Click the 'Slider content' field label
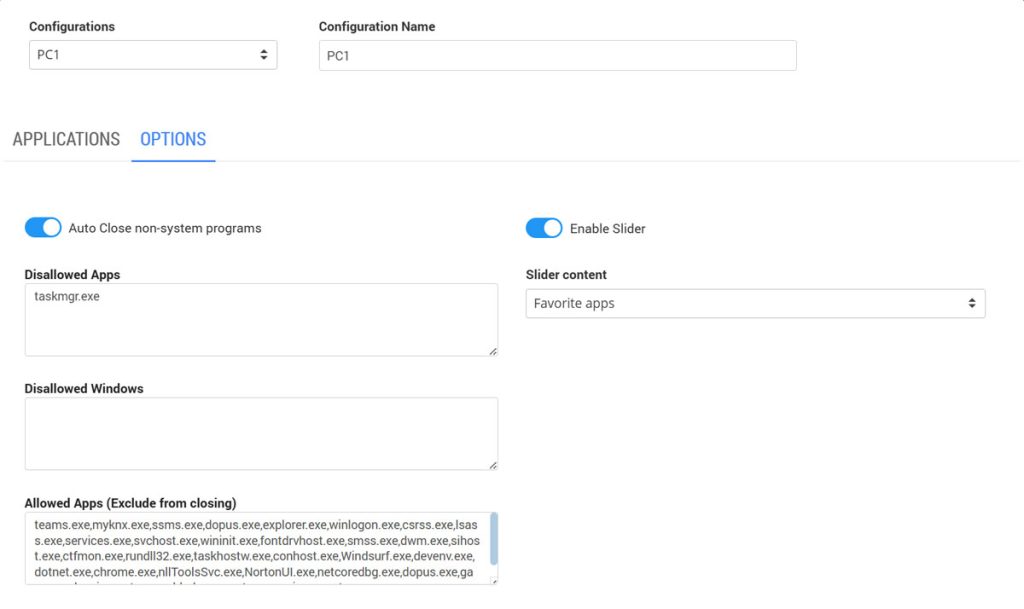 [x=566, y=275]
